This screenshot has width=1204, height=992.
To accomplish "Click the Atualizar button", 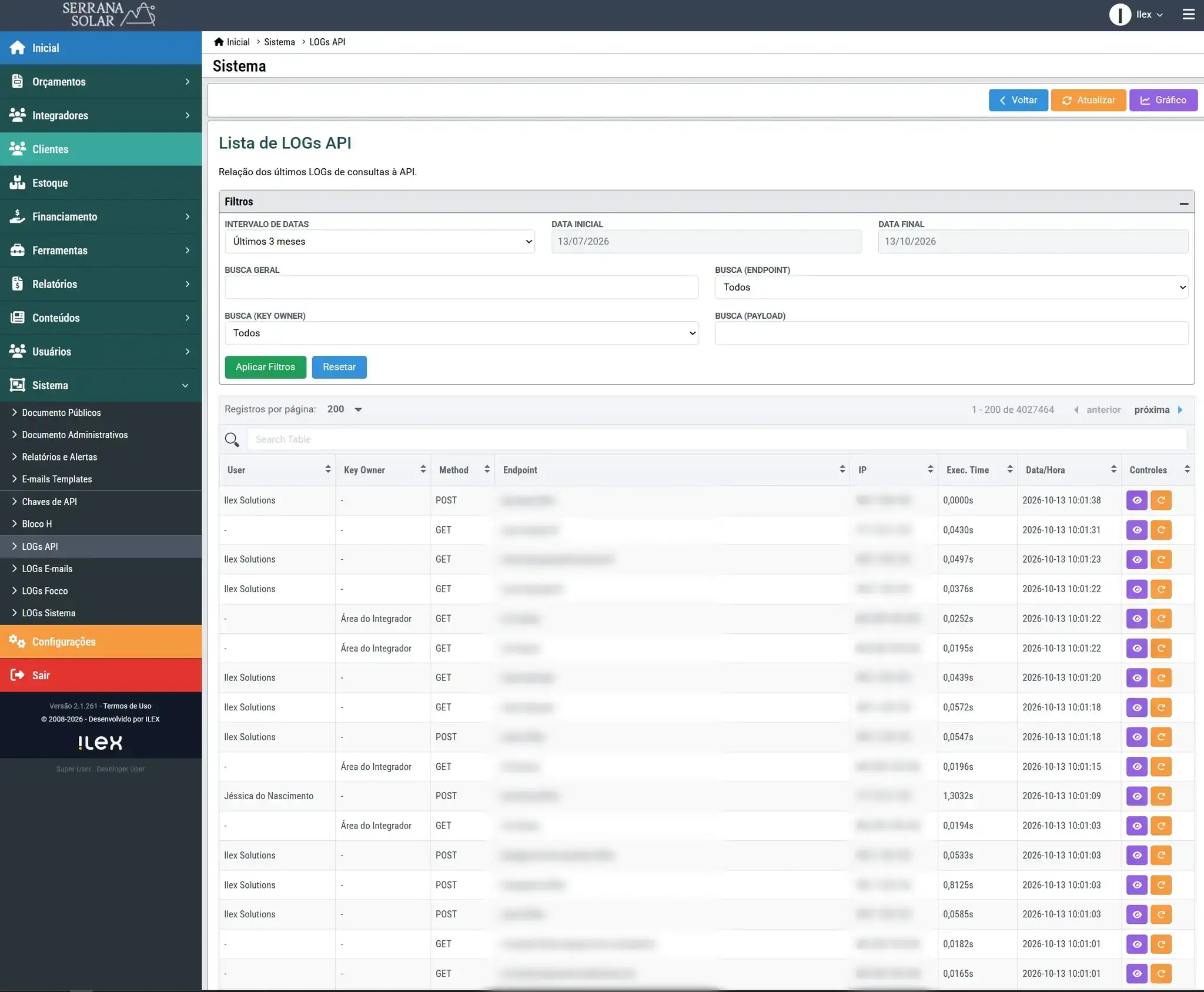I will coord(1088,100).
